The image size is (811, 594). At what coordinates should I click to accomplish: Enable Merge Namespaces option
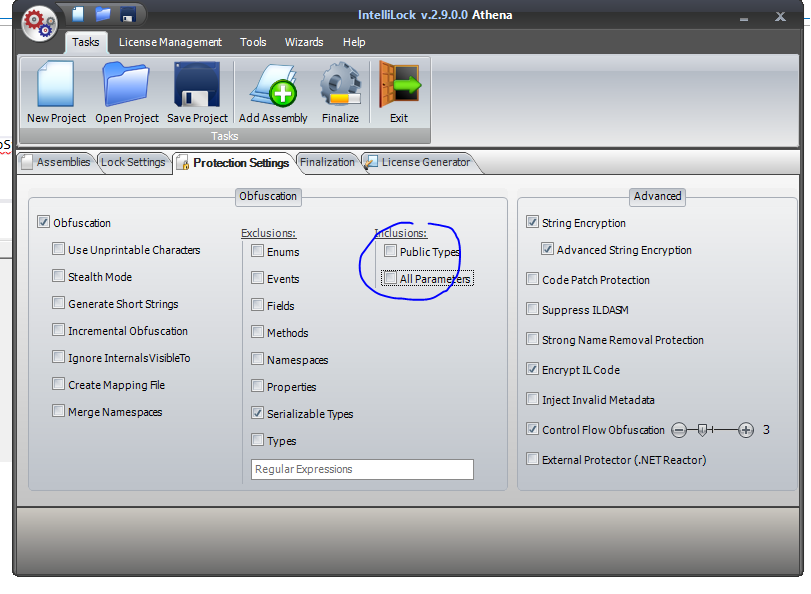coord(58,411)
